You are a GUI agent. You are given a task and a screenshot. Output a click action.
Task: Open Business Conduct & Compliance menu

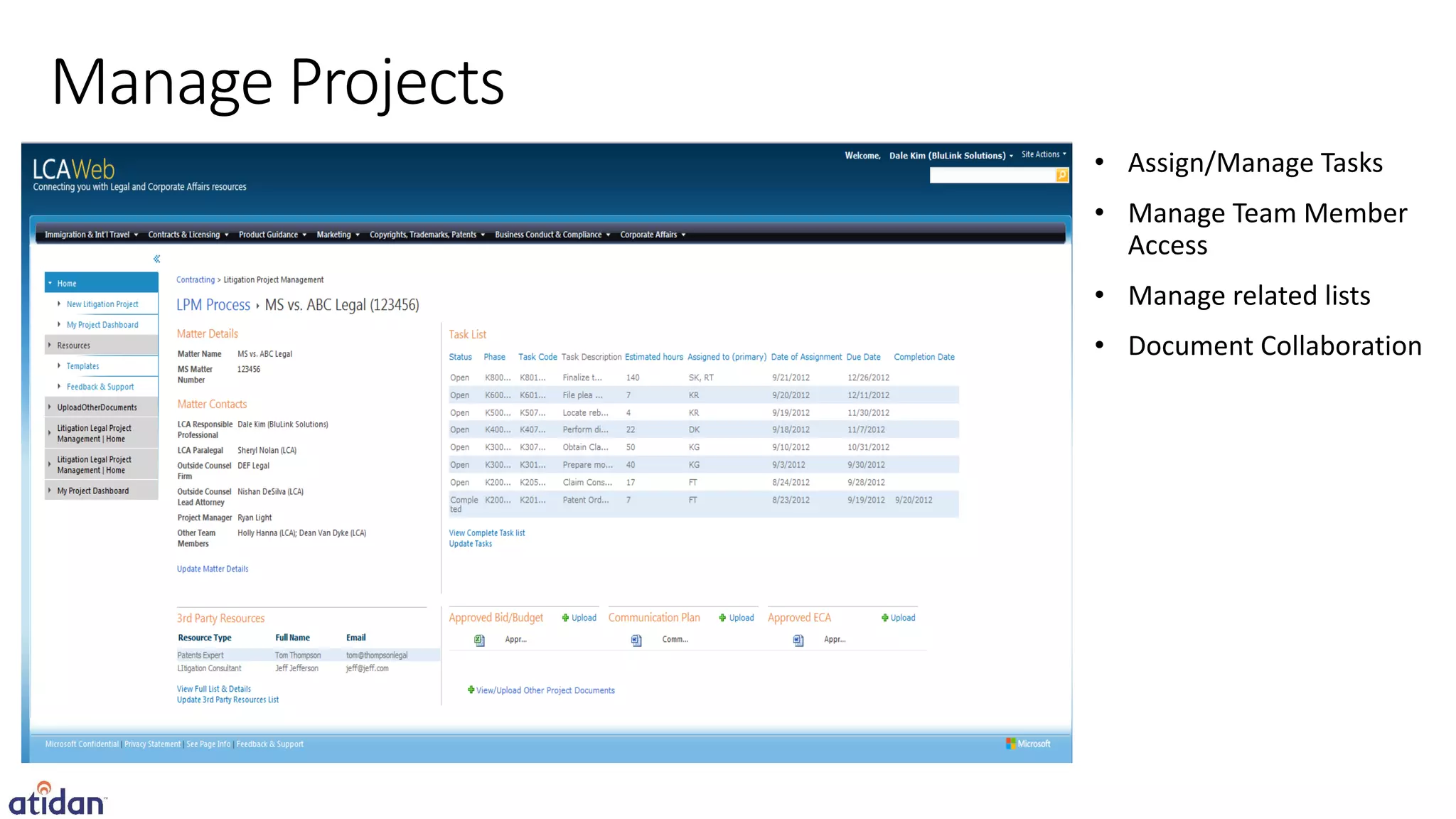(552, 235)
